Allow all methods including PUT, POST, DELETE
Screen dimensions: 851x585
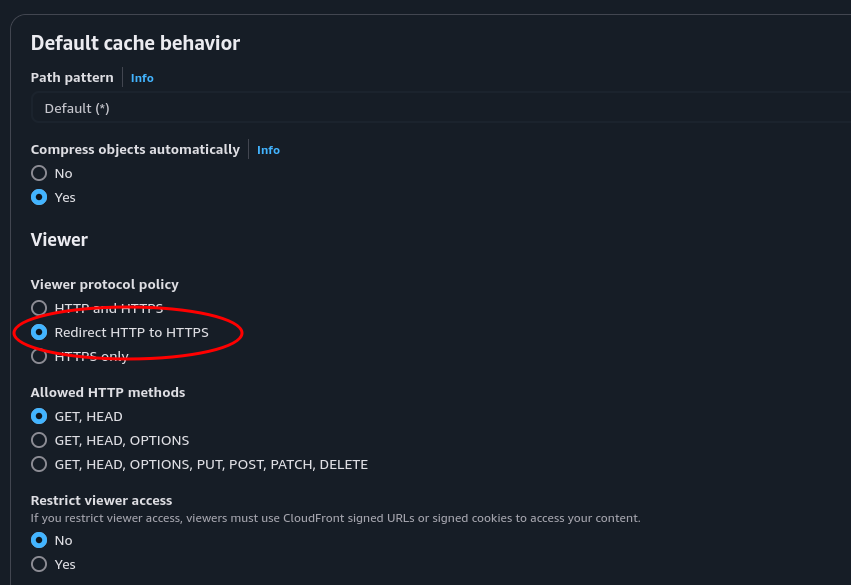pos(39,464)
